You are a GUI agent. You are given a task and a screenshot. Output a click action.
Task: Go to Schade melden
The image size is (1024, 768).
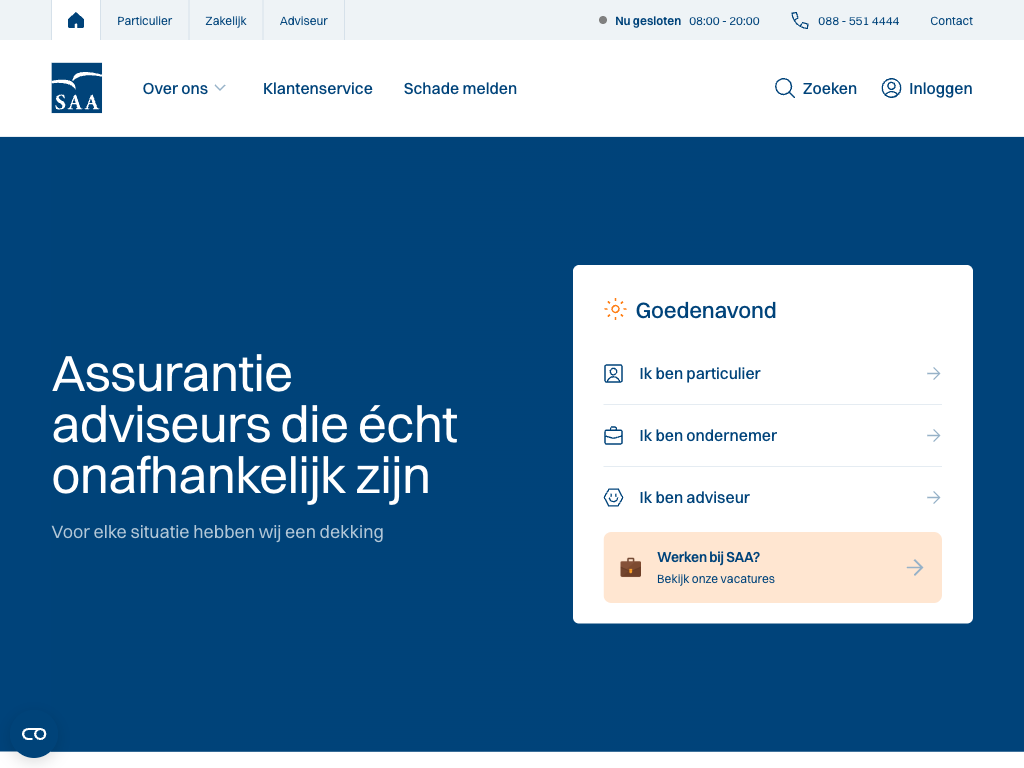coord(460,89)
